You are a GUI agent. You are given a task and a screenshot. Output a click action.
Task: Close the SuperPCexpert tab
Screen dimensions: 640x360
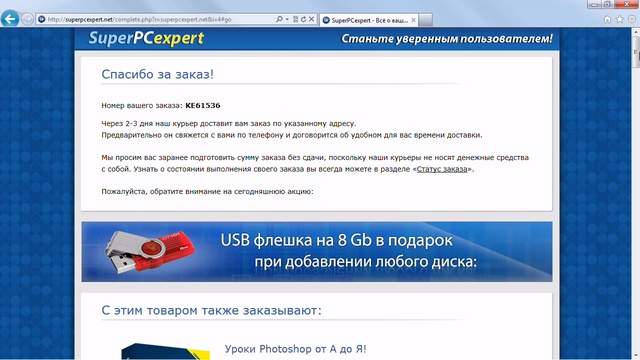pyautogui.click(x=413, y=20)
